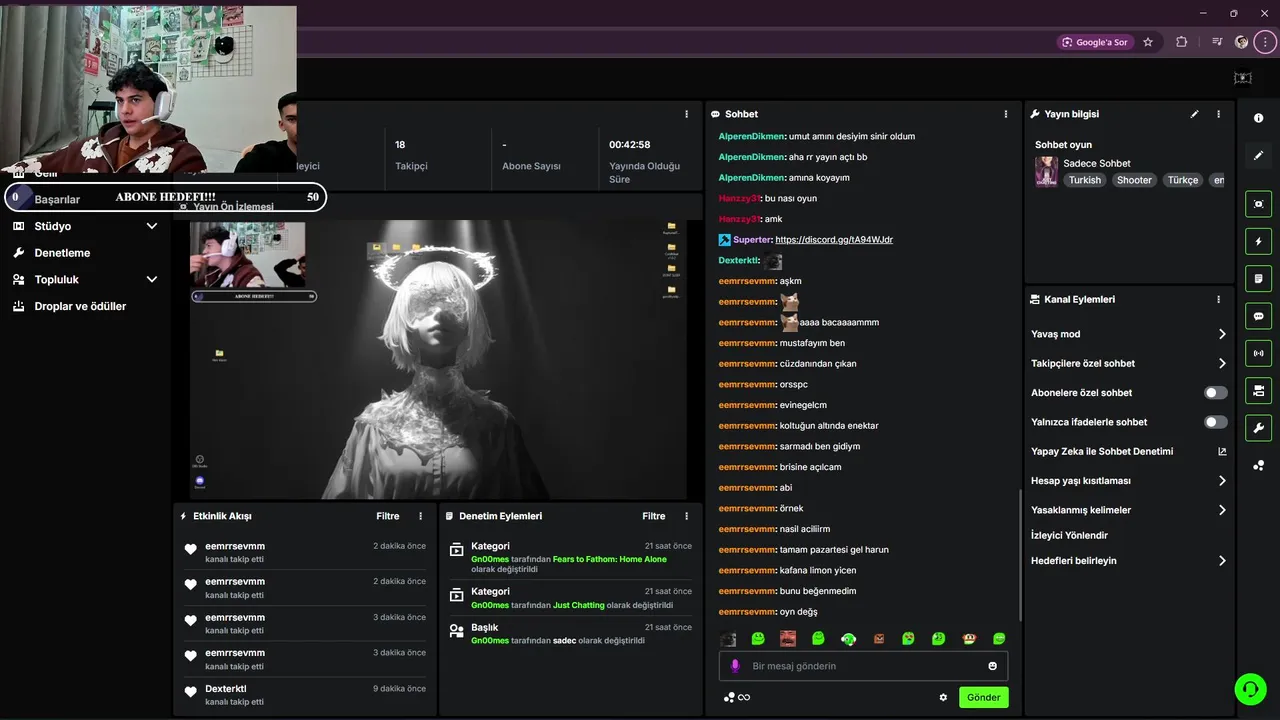Image resolution: width=1280 pixels, height=720 pixels.
Task: Expand the Stüdyo sidebar section chevron
Action: click(x=152, y=226)
